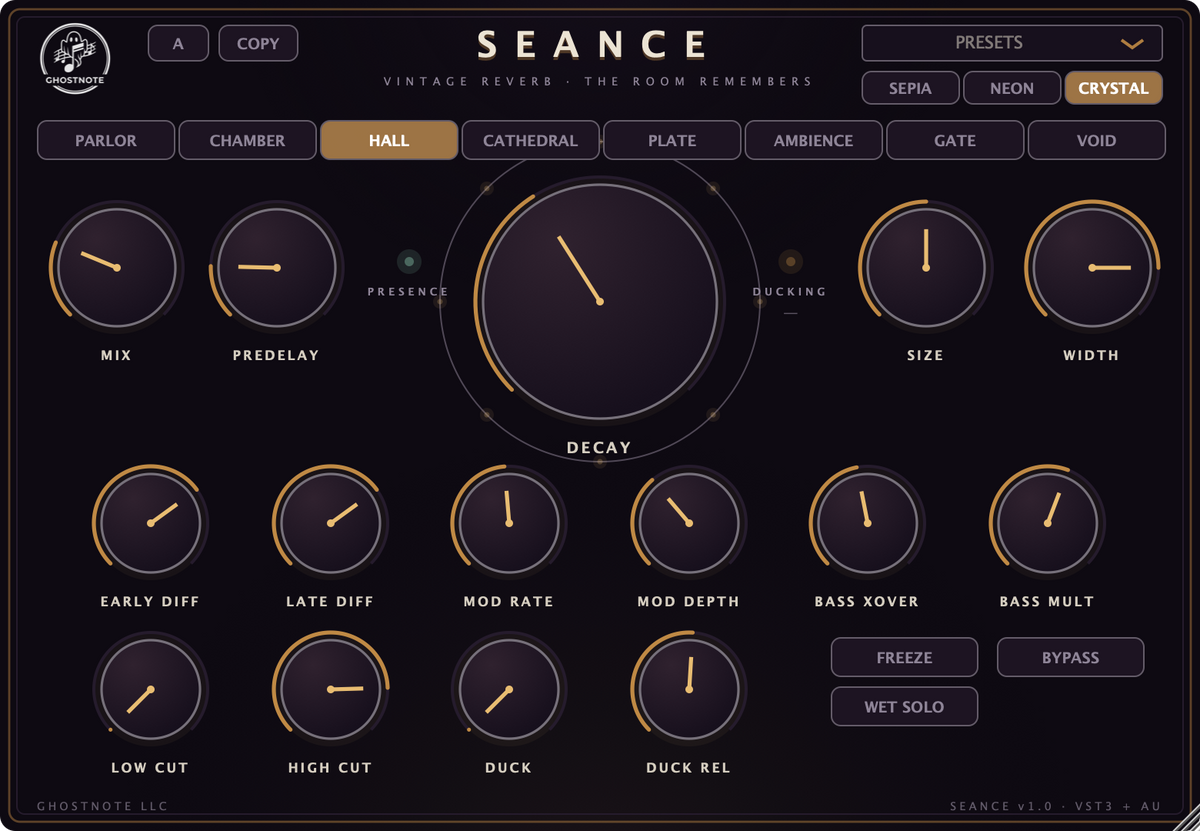1200x831 pixels.
Task: Click the 'SEANCE v1.0 · VST3 + AU' text
Action: pyautogui.click(x=1055, y=806)
